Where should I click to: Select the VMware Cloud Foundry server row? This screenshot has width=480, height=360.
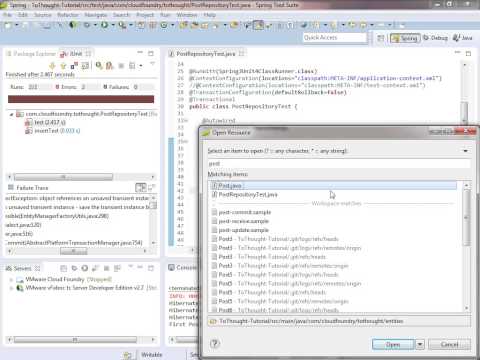[64, 279]
